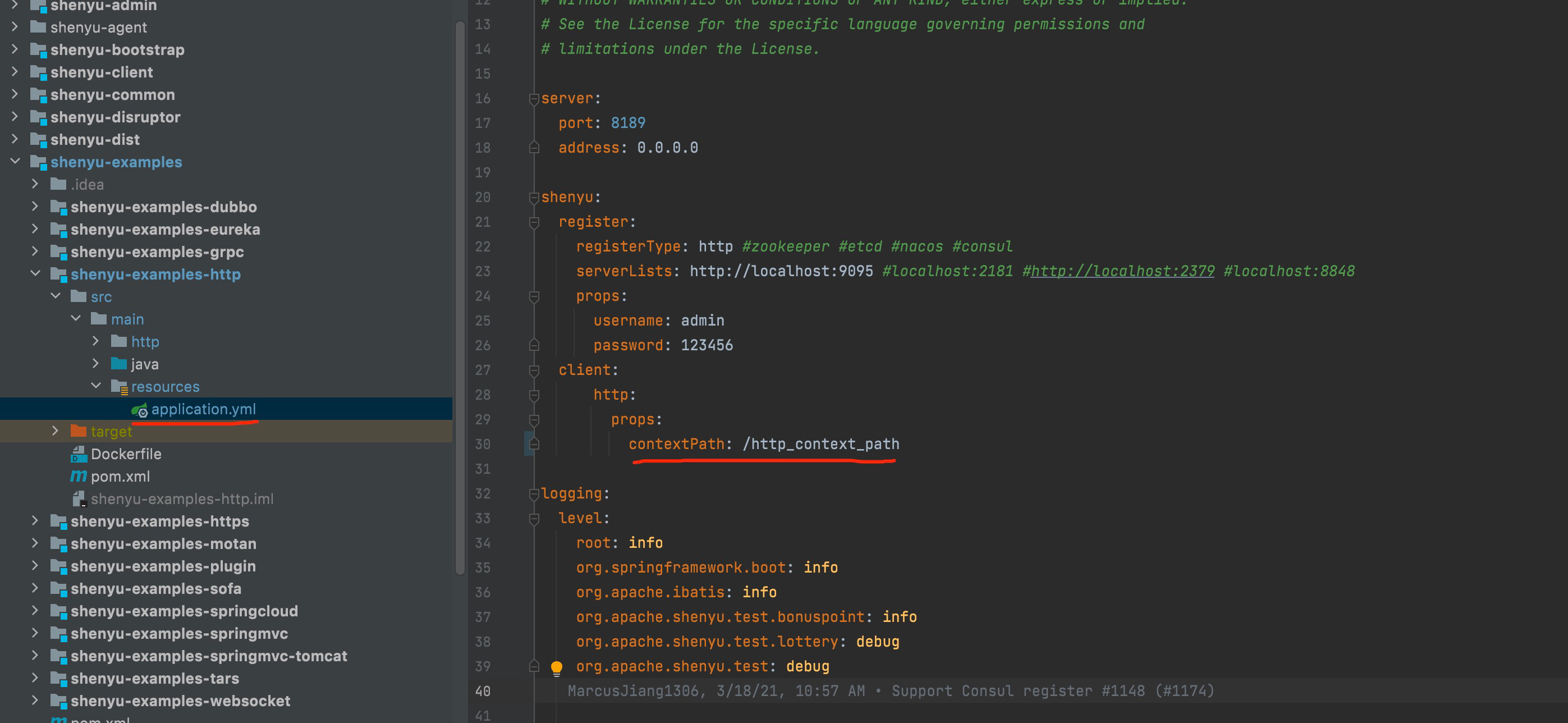Screen dimensions: 1568x723
Task: Expand the shenyu-examples-dubbo module
Action: coord(35,207)
